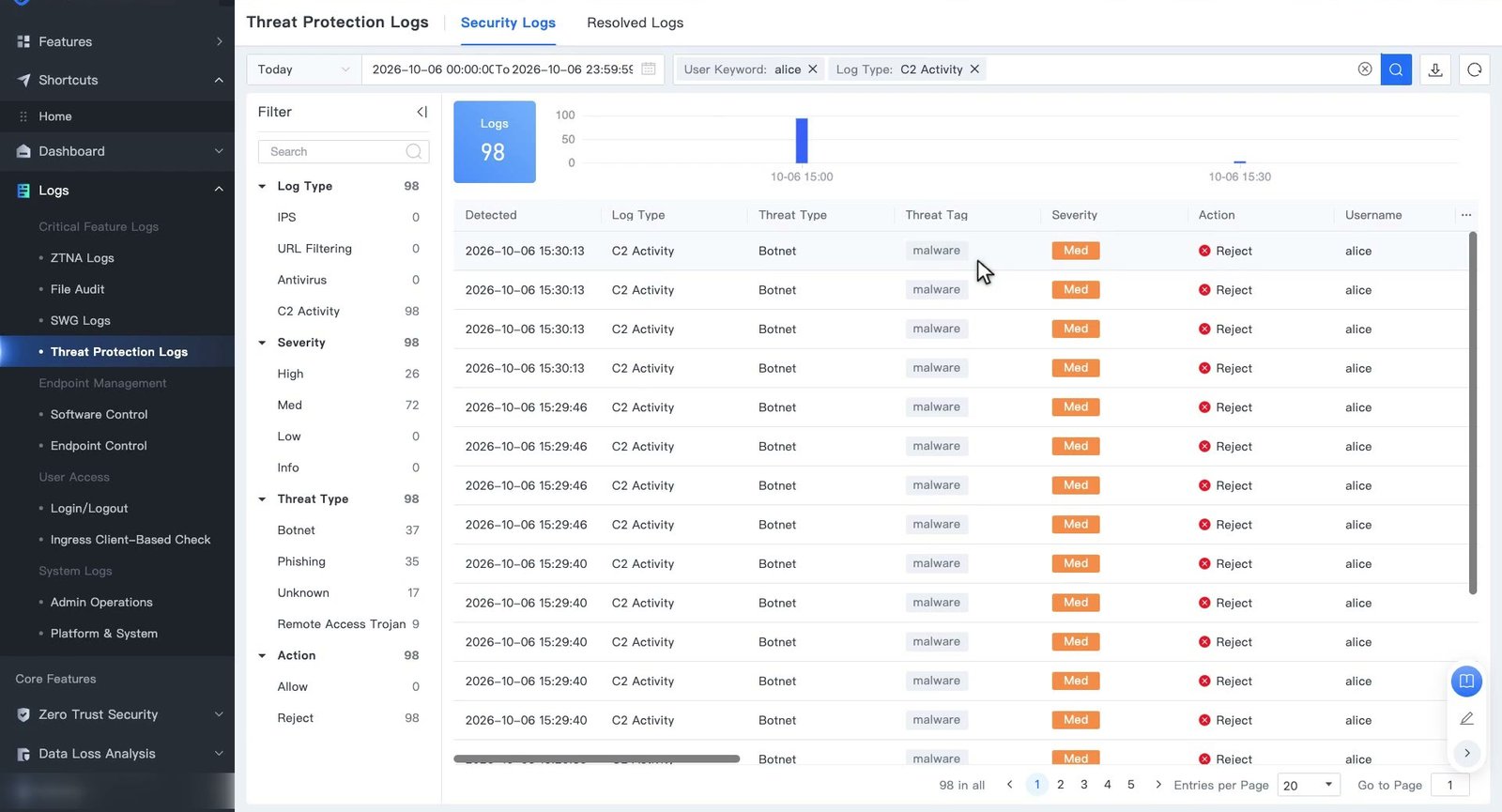Click the pencil edit floating icon
The image size is (1502, 812).
(x=1466, y=718)
